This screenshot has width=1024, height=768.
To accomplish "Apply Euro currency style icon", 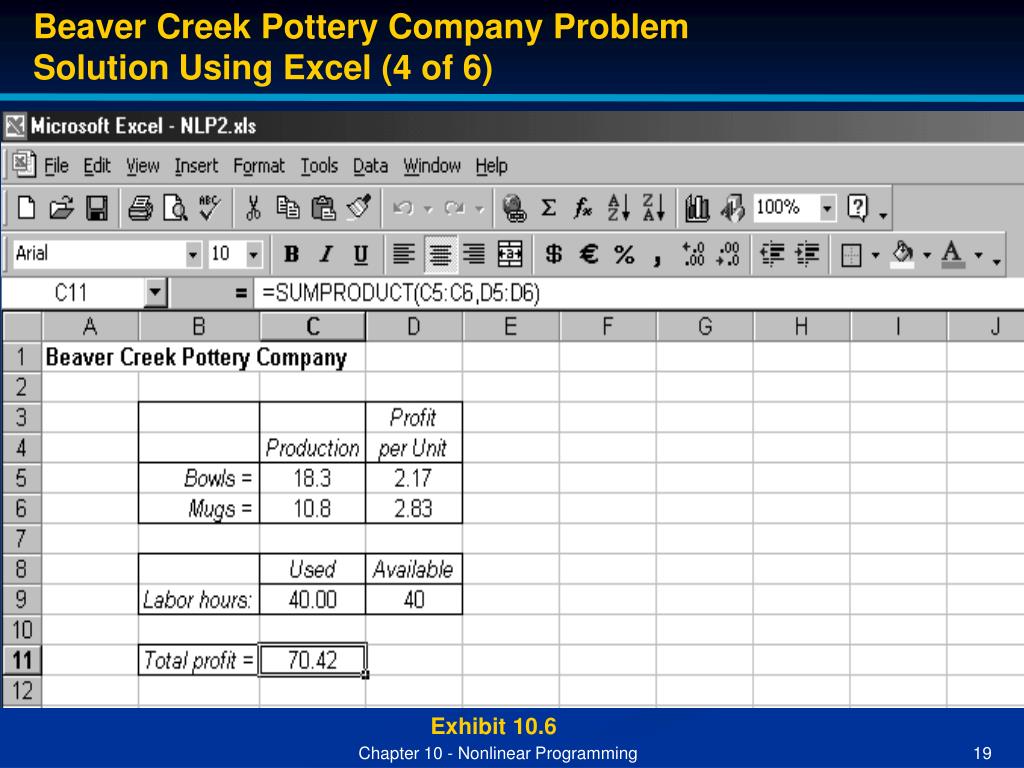I will pos(589,254).
